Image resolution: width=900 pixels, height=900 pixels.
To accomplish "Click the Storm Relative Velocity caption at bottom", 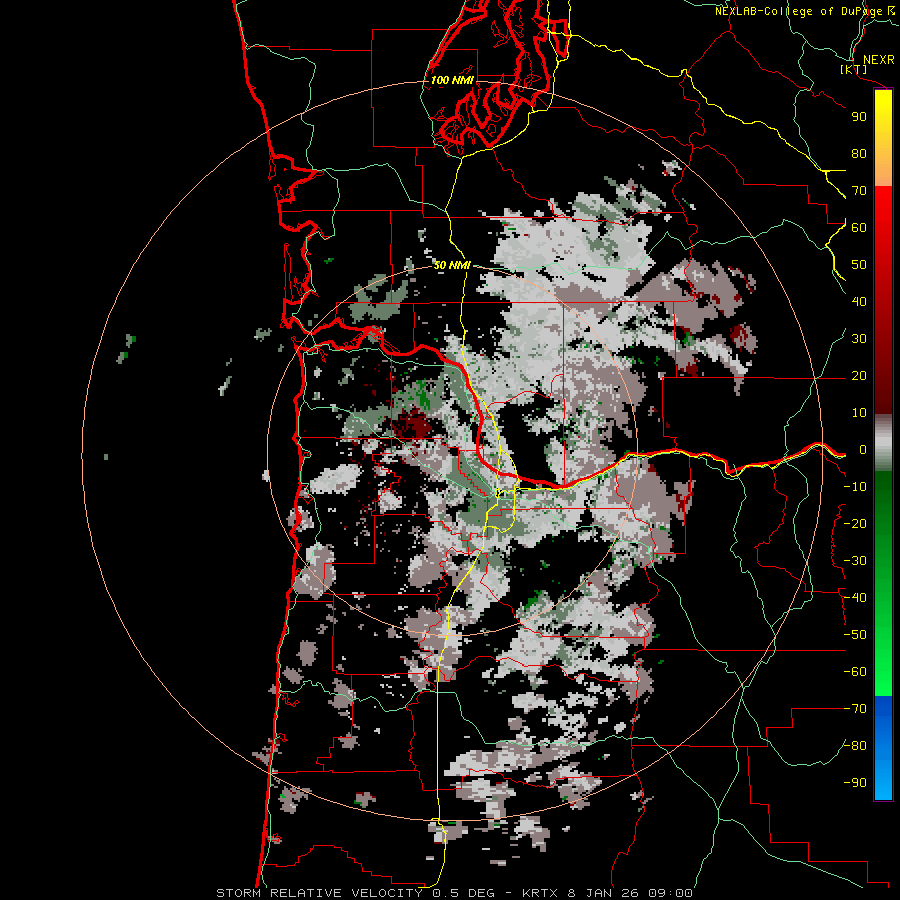I will (x=454, y=893).
